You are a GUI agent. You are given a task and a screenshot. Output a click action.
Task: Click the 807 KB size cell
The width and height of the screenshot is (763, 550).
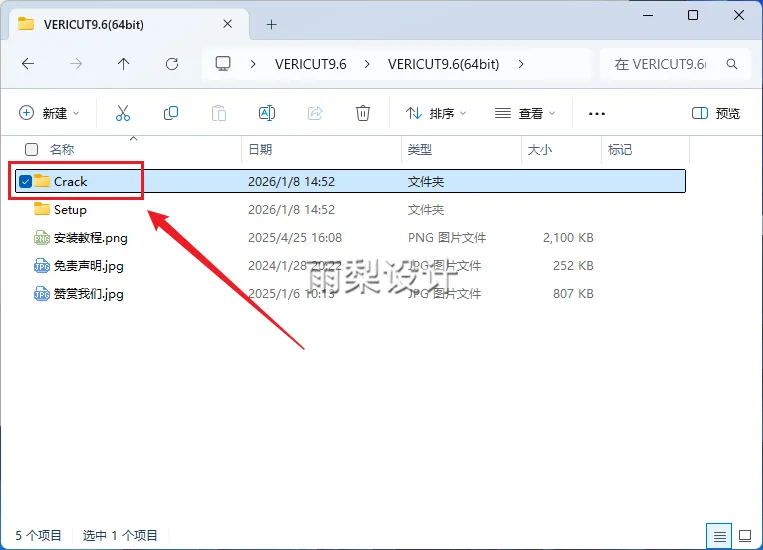[x=573, y=294]
